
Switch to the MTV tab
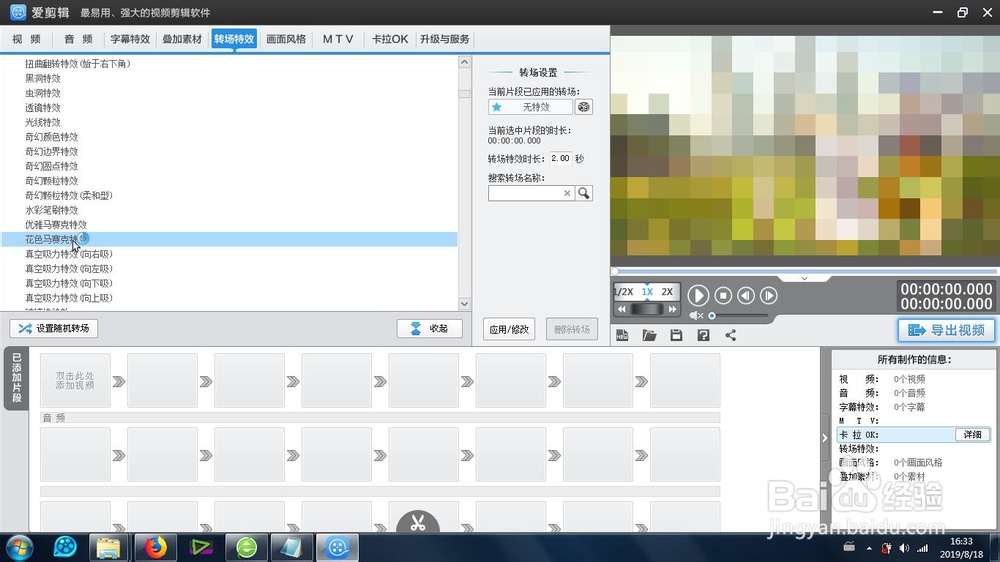click(337, 39)
